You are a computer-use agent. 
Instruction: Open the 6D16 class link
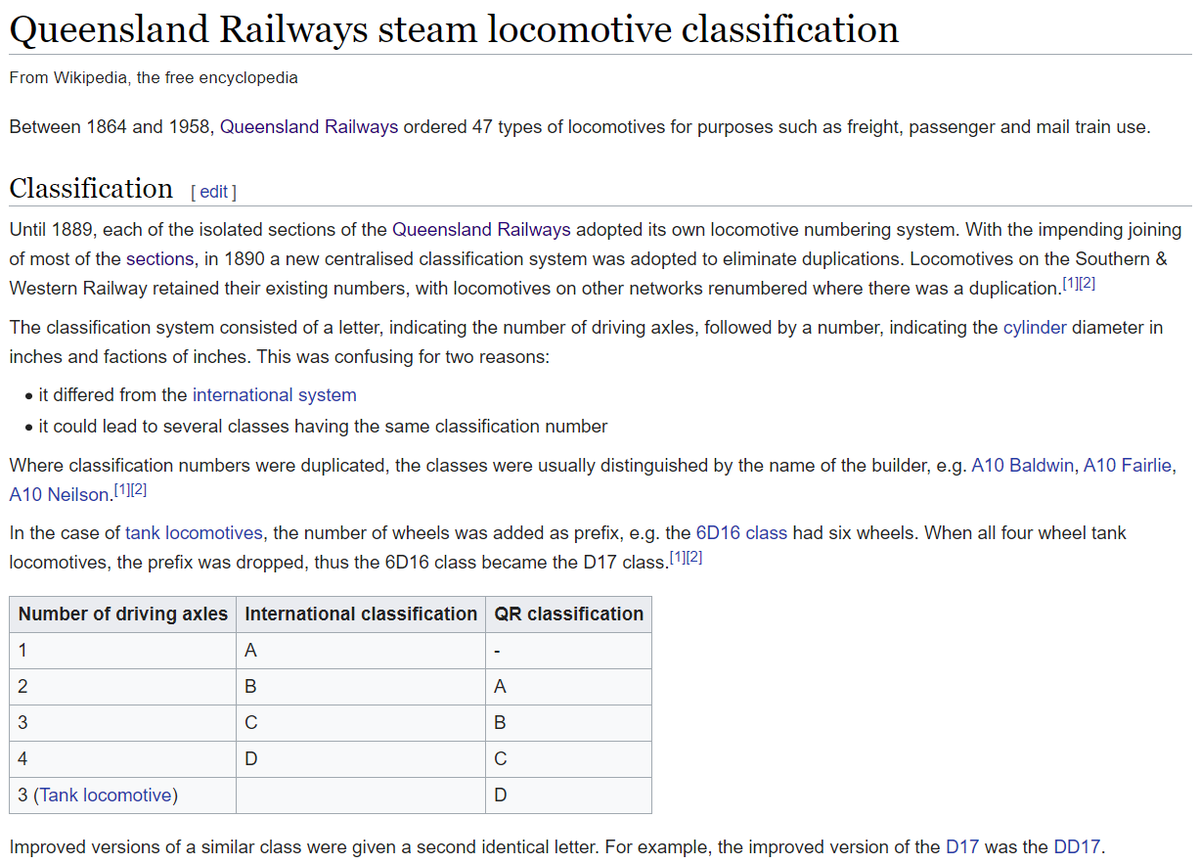pyautogui.click(x=741, y=533)
